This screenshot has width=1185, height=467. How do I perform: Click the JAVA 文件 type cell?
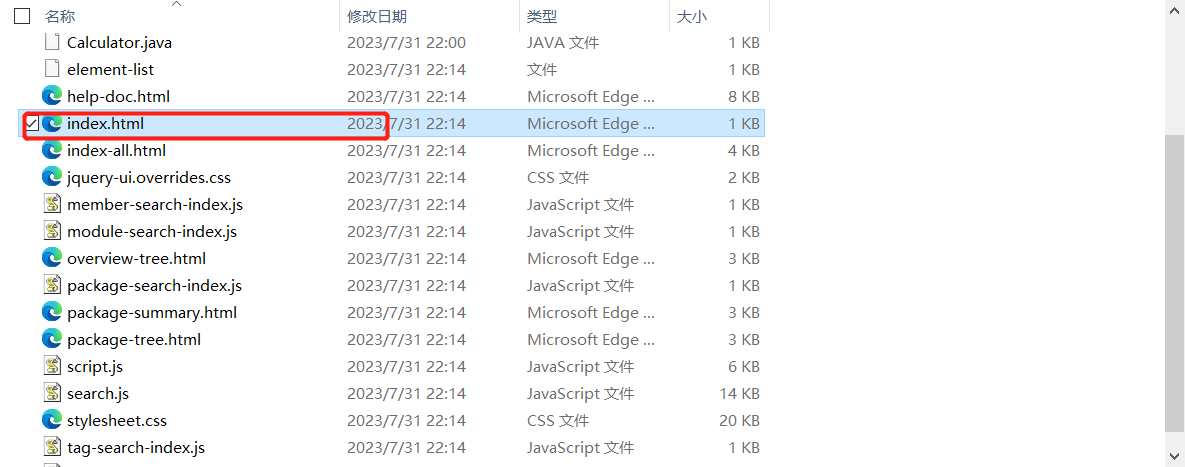[563, 43]
